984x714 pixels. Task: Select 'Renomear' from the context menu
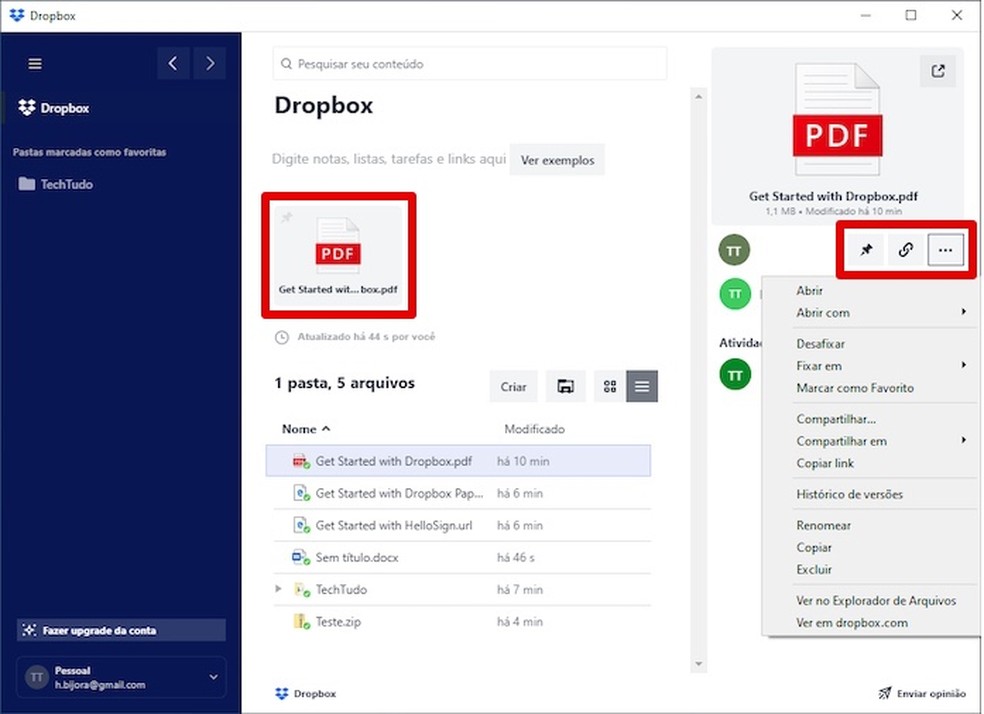point(823,525)
